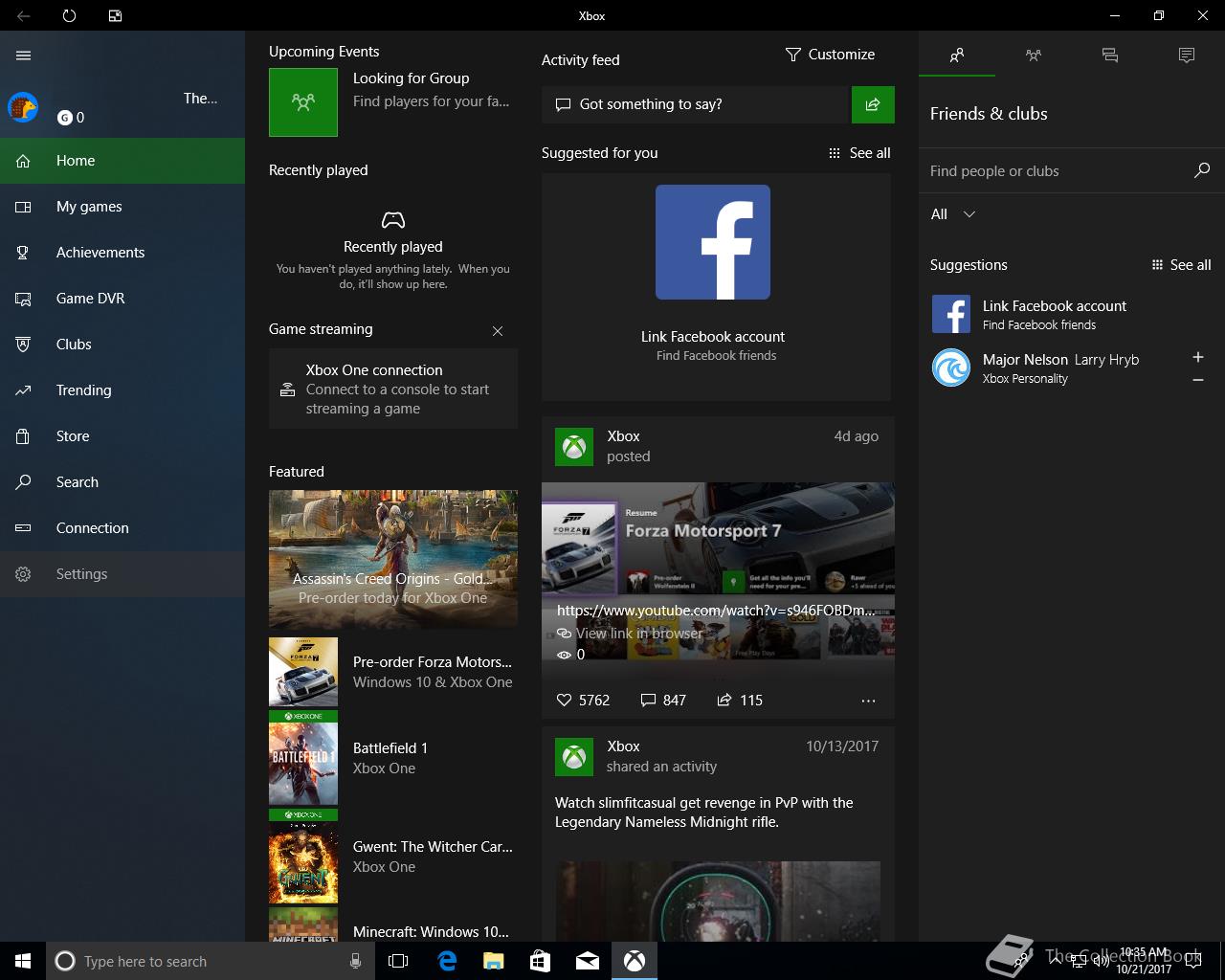
Task: Open Game DVR section
Action: tap(122, 299)
